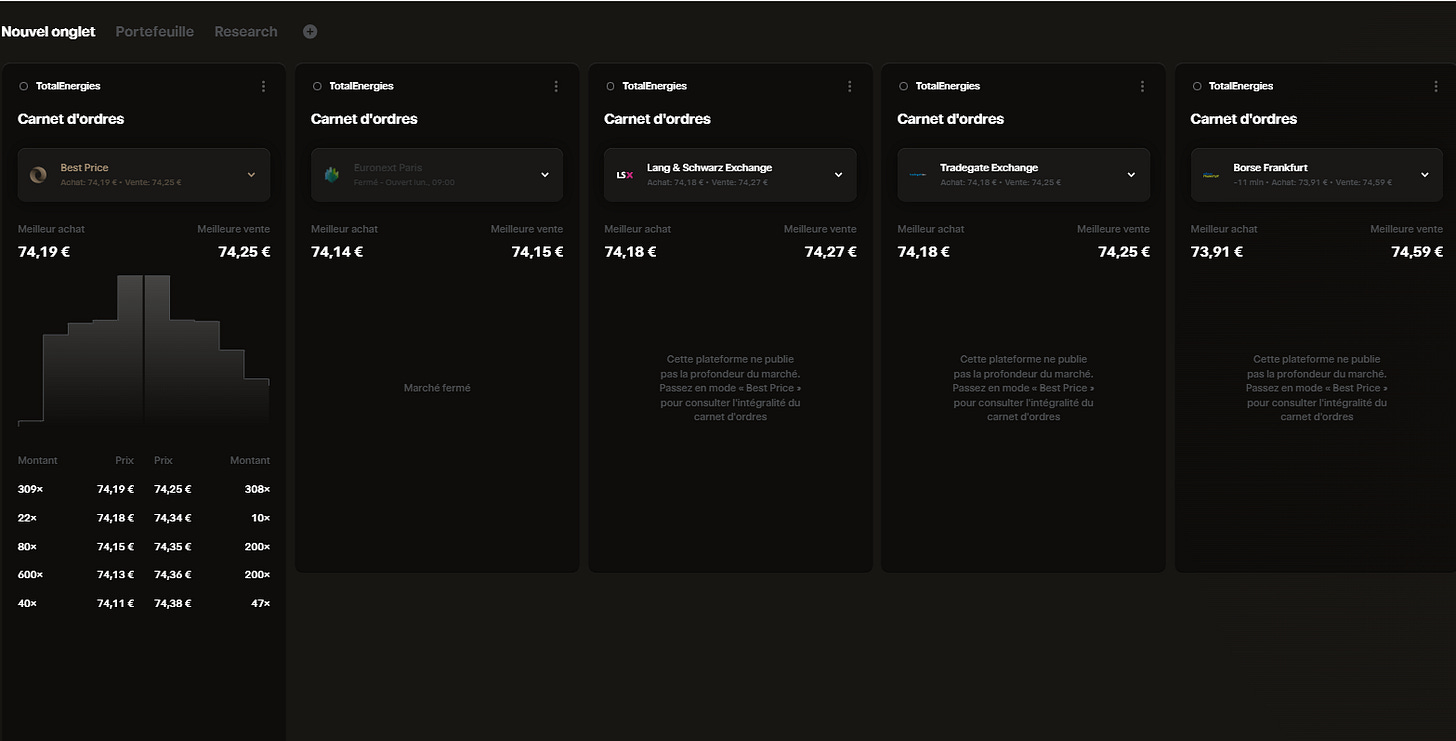Select the ask price 74,35 €
The height and width of the screenshot is (741, 1456).
click(172, 547)
